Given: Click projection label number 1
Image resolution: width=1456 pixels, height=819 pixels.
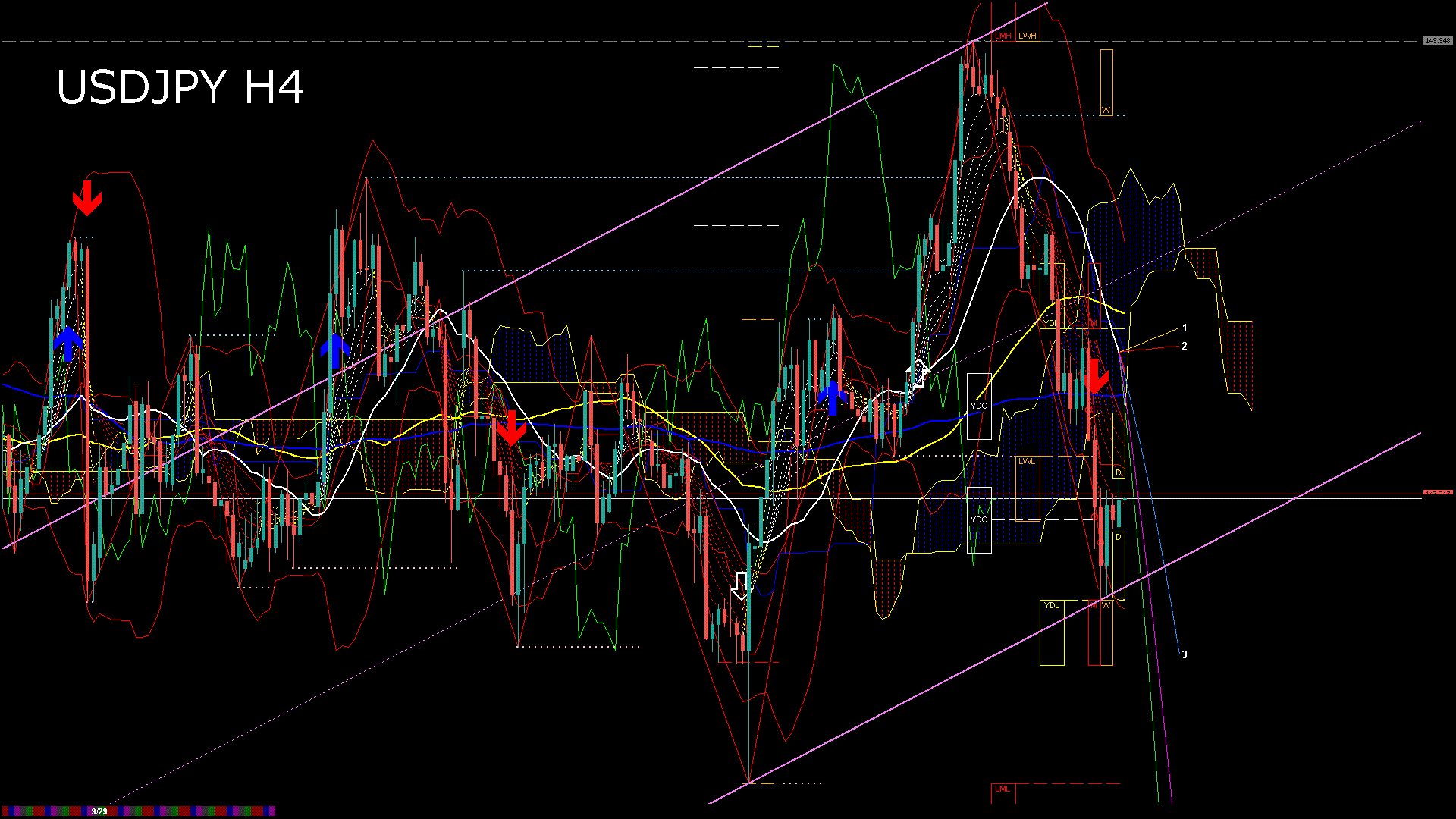Looking at the screenshot, I should click(1185, 328).
